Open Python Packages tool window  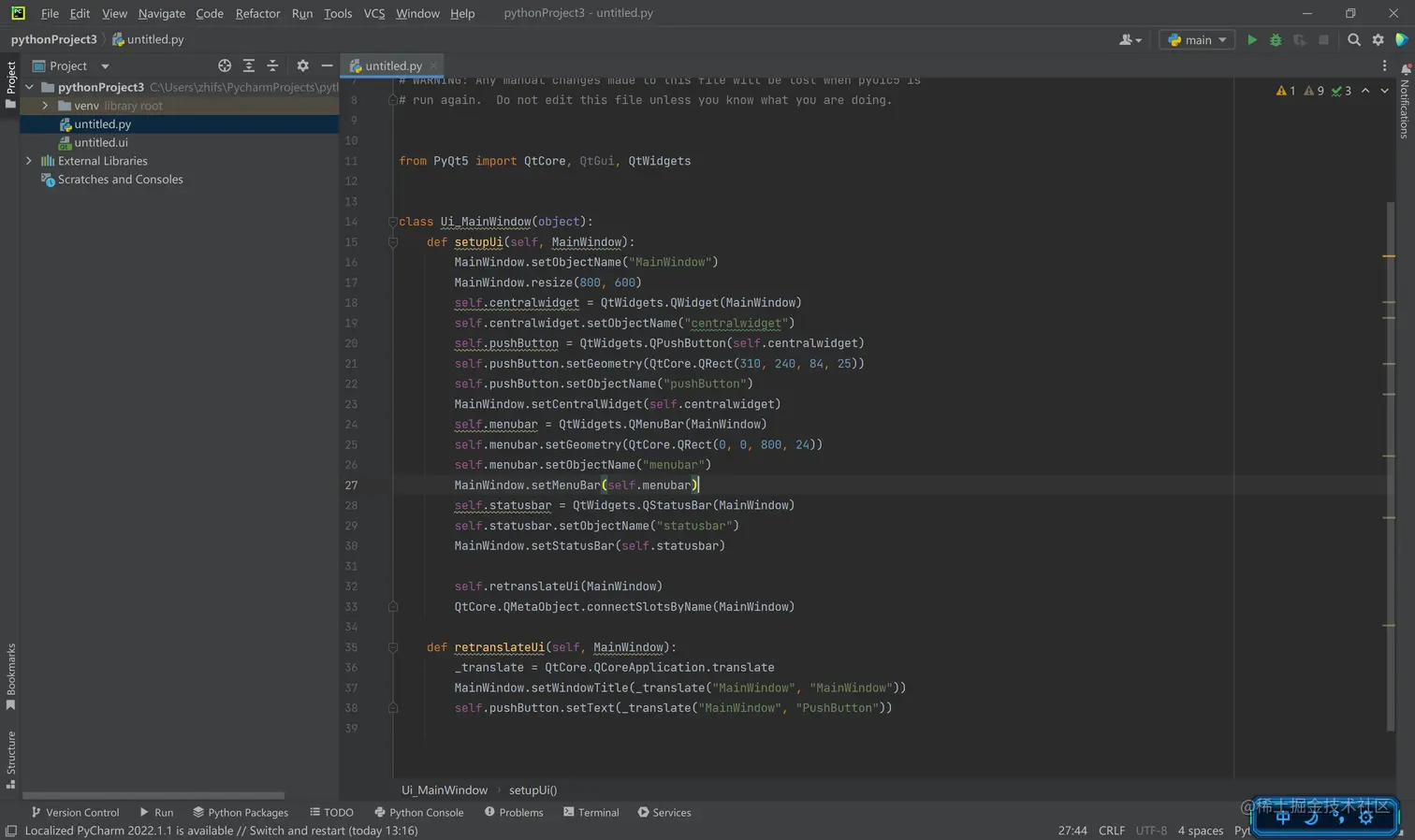click(241, 812)
